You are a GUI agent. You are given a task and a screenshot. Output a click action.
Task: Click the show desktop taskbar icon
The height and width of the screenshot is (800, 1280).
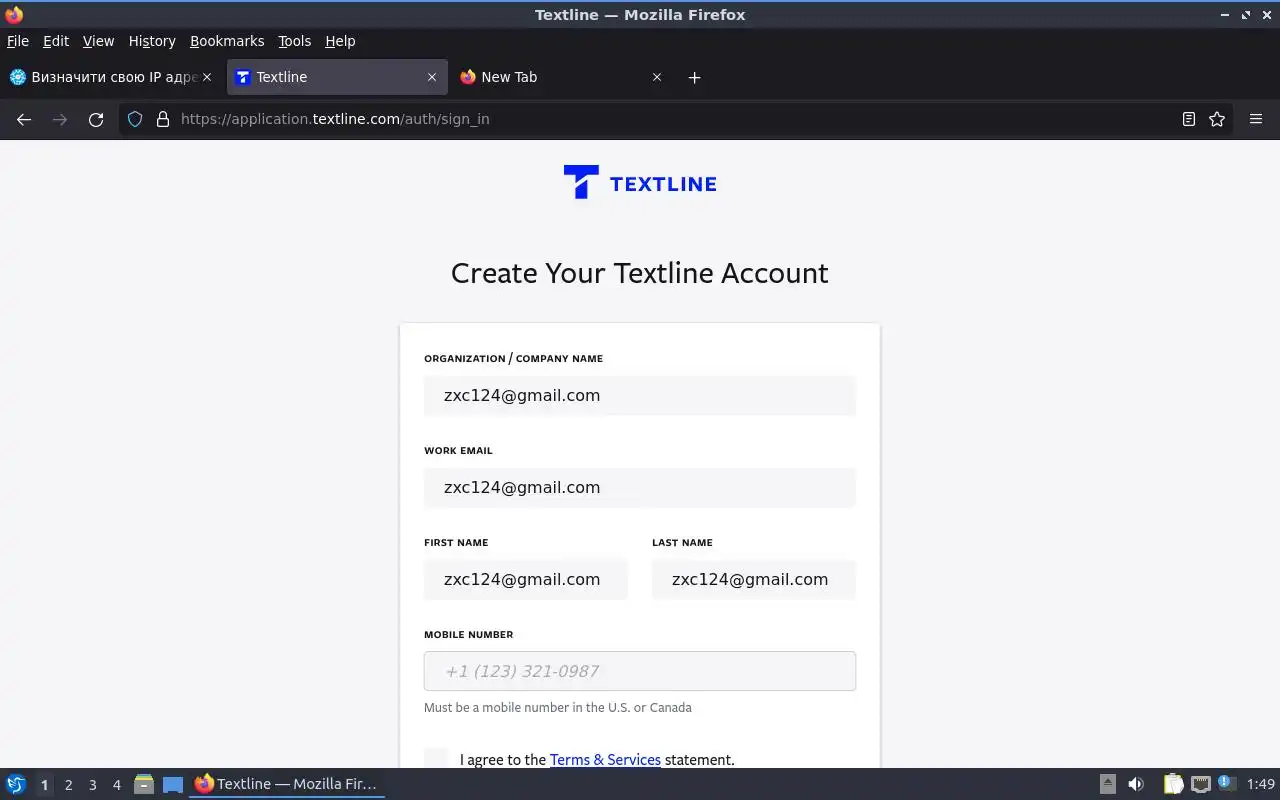click(173, 784)
